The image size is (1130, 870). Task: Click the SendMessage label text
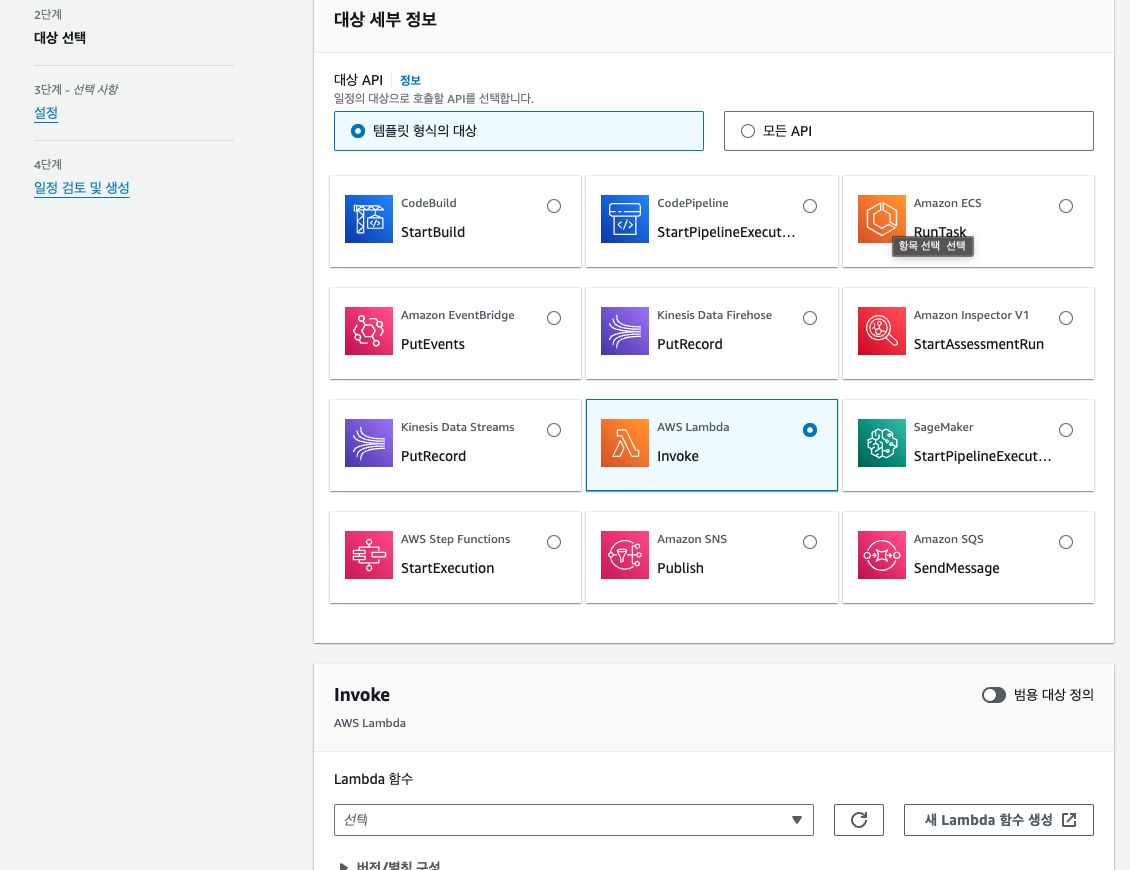point(956,568)
